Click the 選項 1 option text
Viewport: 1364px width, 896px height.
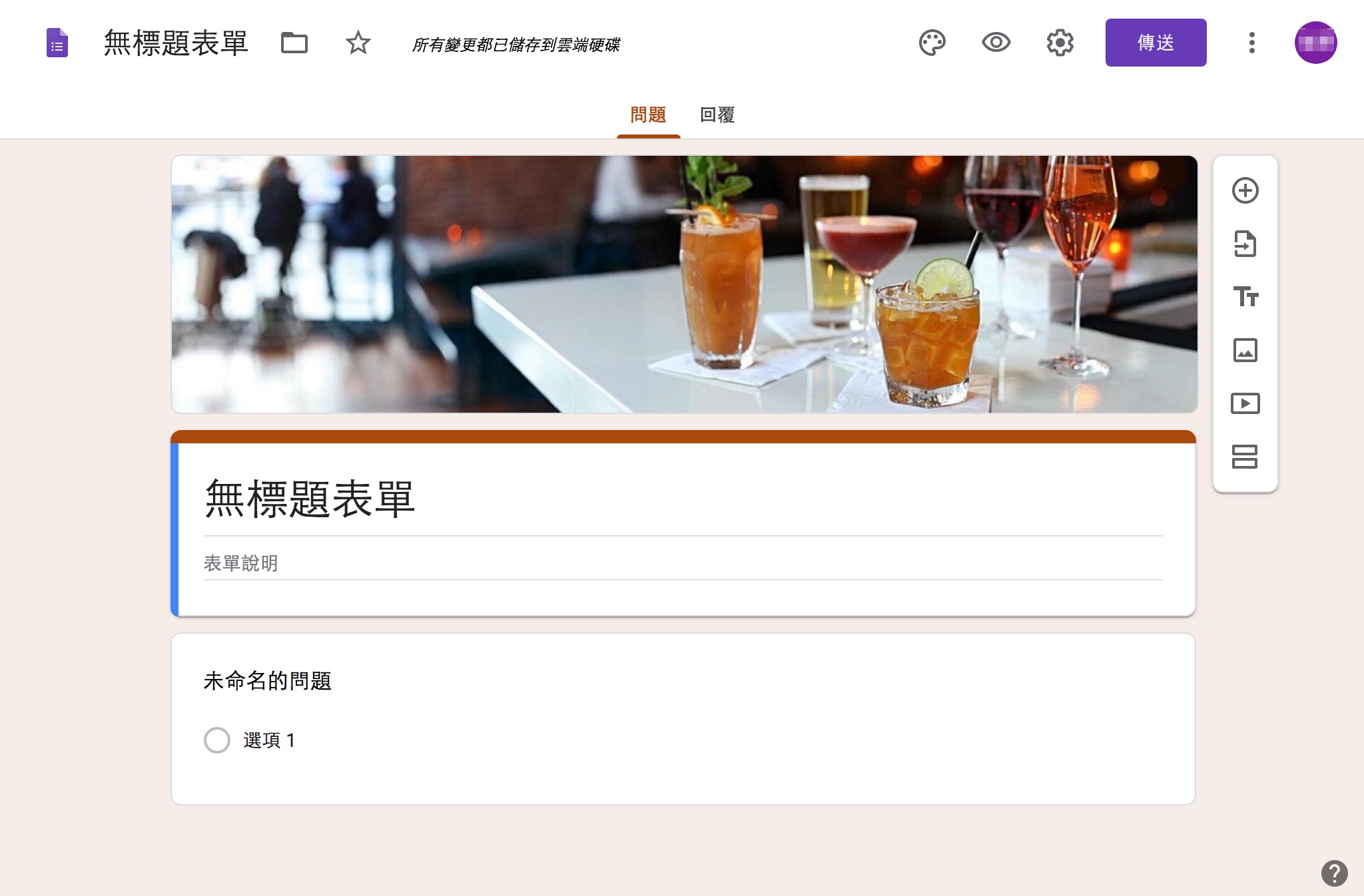pyautogui.click(x=270, y=740)
